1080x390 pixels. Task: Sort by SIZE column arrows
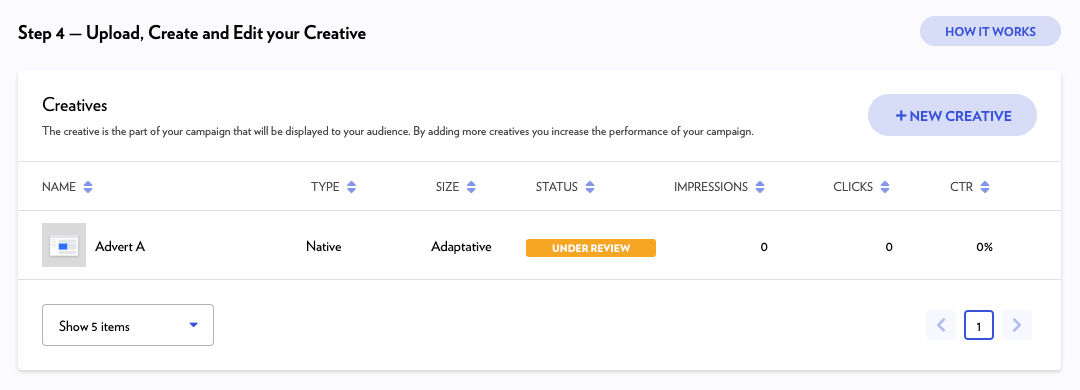(471, 187)
